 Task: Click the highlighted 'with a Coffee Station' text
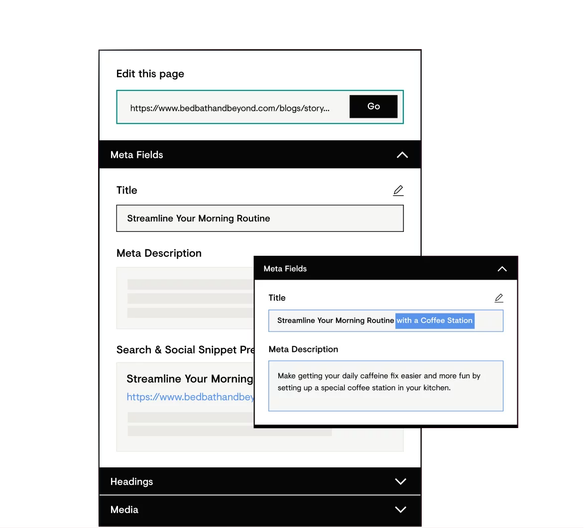point(435,321)
